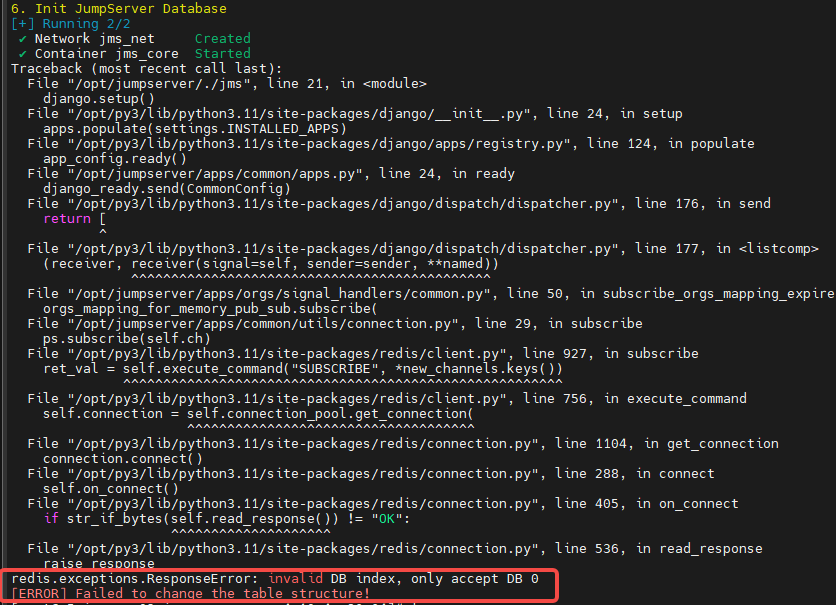Viewport: 836px width, 605px height.
Task: Click the redis/connection.py line 405 entry
Action: 383,503
